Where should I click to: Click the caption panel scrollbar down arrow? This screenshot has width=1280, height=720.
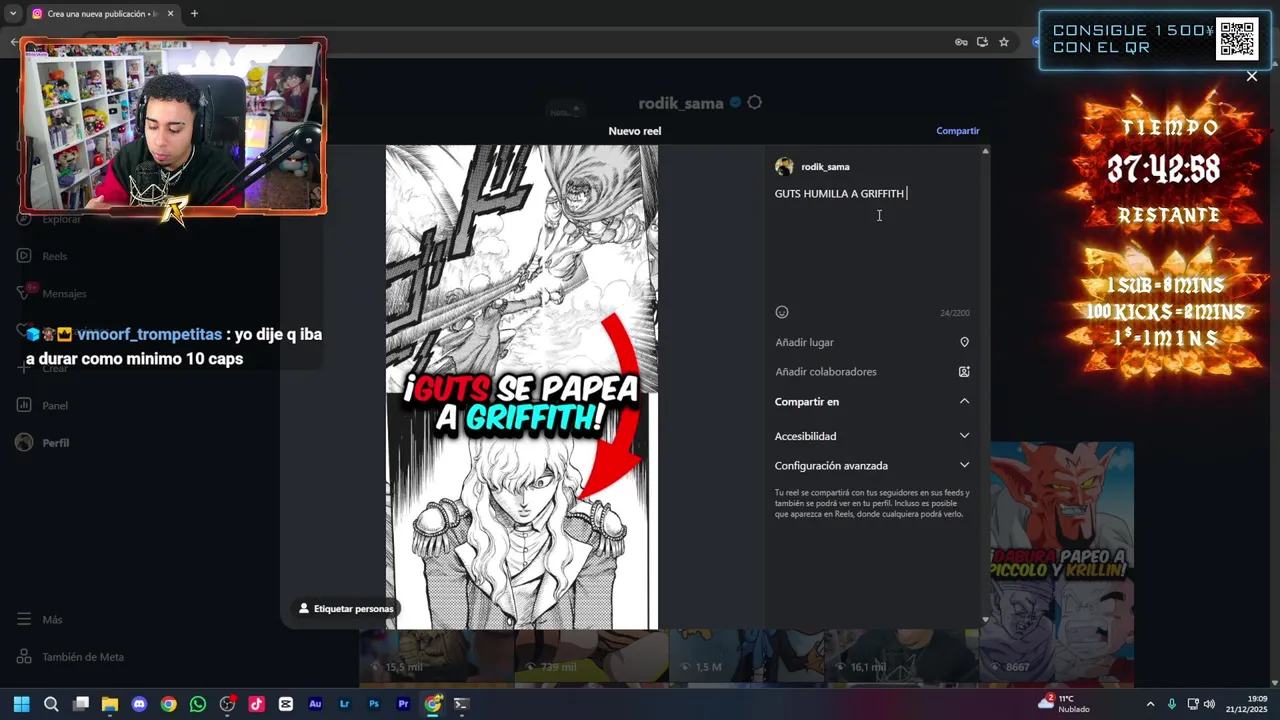tap(985, 620)
